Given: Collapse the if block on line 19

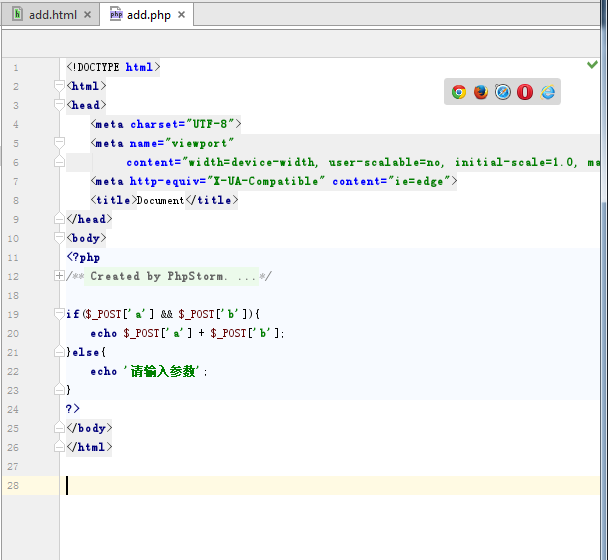Looking at the screenshot, I should tap(59, 314).
